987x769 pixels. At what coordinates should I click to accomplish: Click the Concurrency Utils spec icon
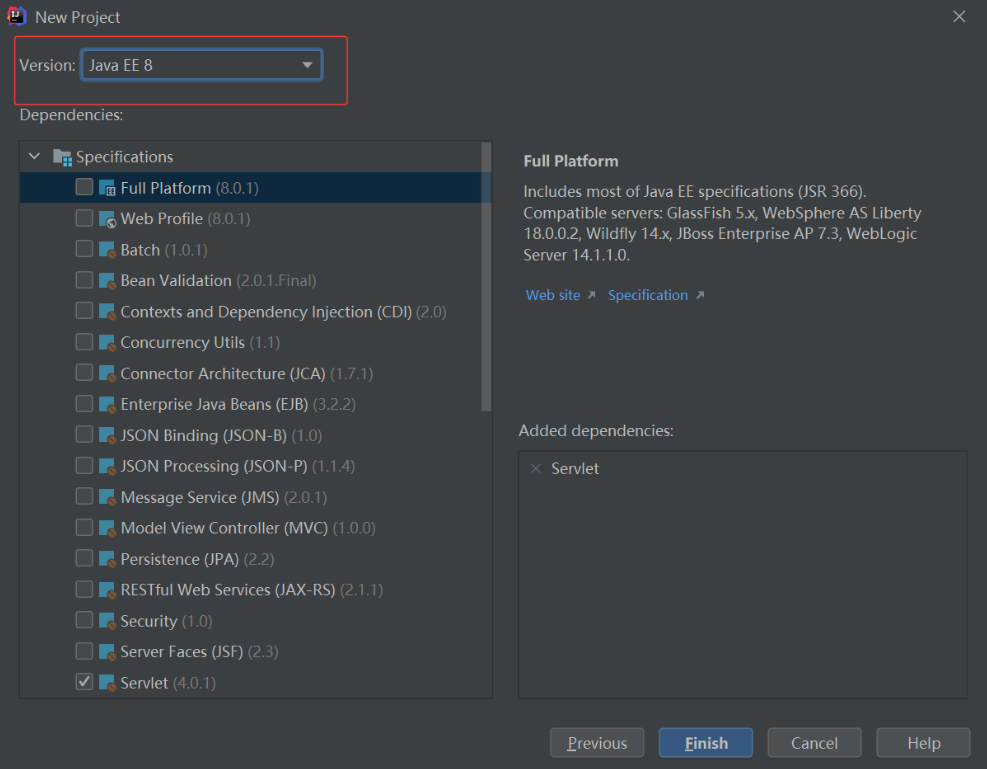(107, 342)
